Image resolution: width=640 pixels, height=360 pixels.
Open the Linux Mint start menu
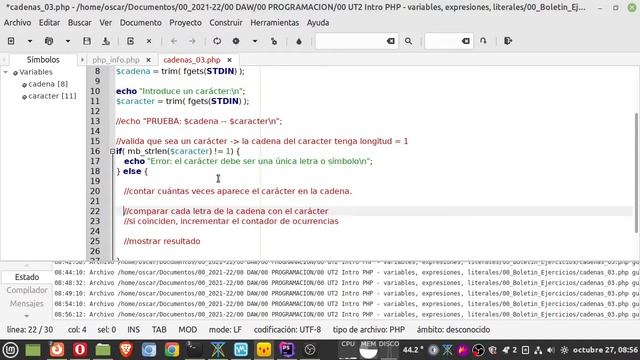(10, 350)
